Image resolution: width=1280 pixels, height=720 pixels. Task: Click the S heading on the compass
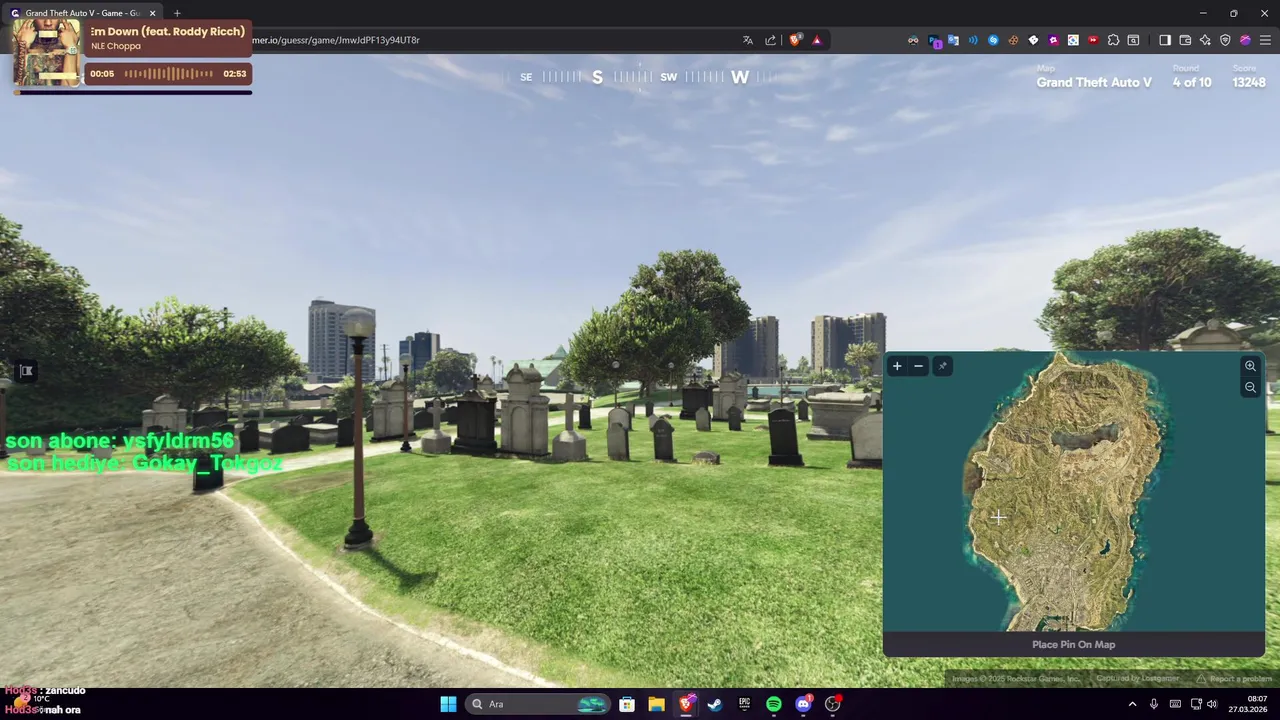597,77
